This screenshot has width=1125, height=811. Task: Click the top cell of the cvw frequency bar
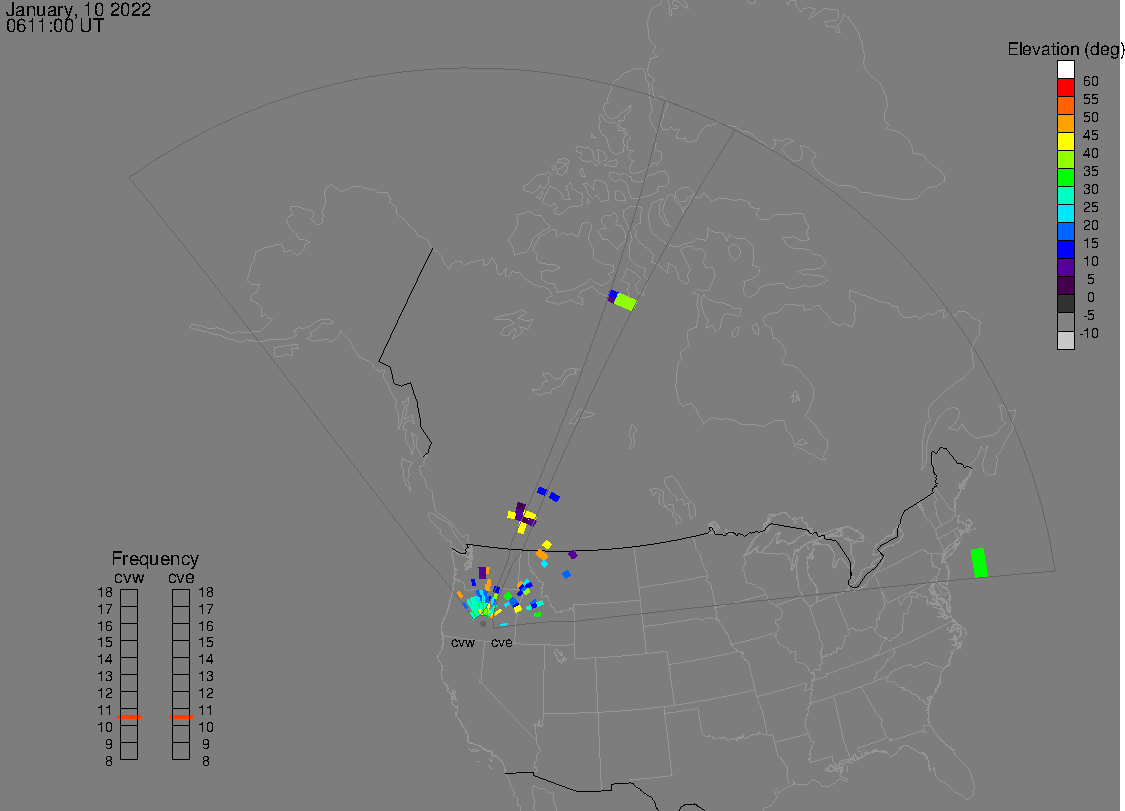[129, 597]
